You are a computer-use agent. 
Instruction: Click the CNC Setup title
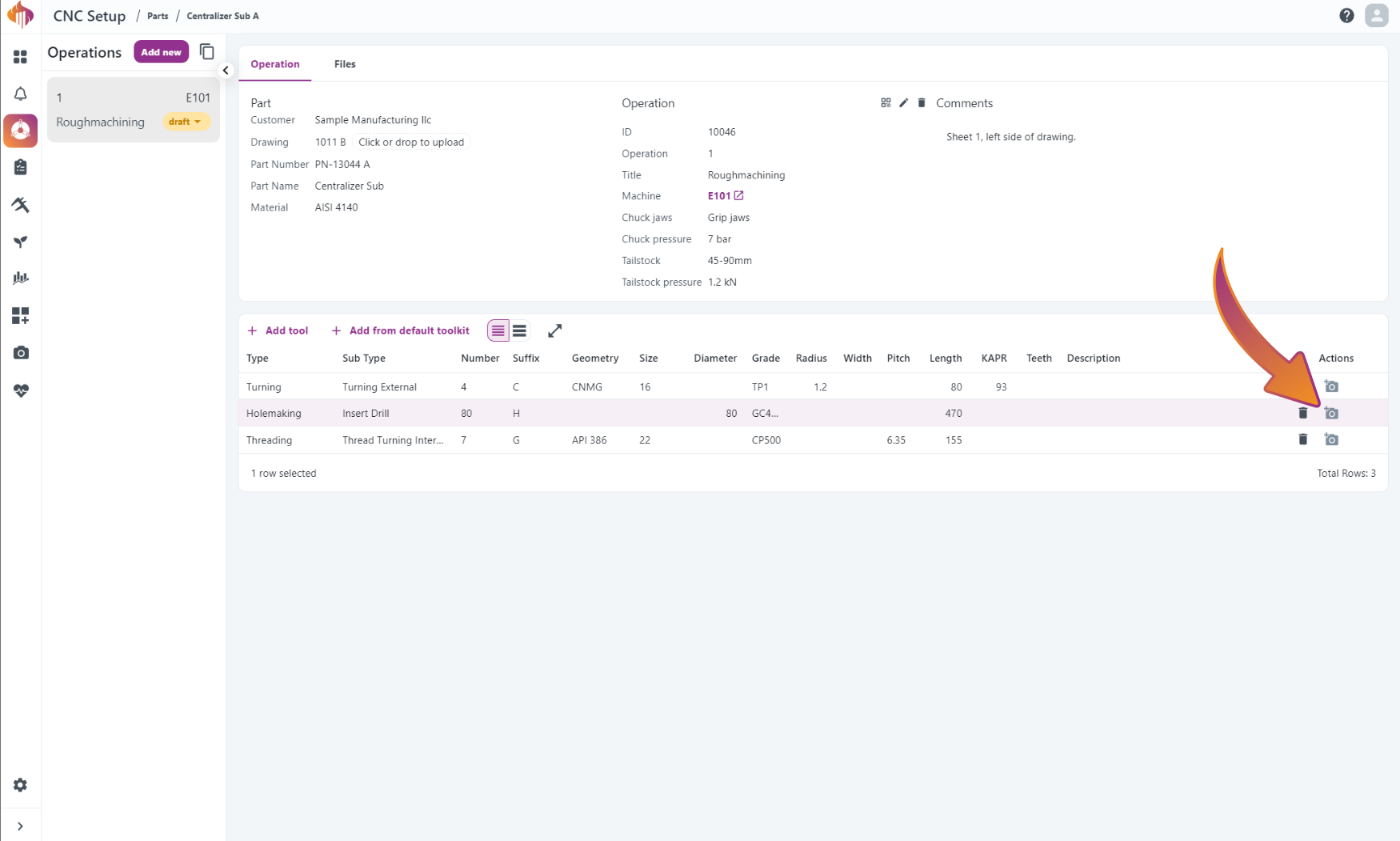[x=90, y=16]
